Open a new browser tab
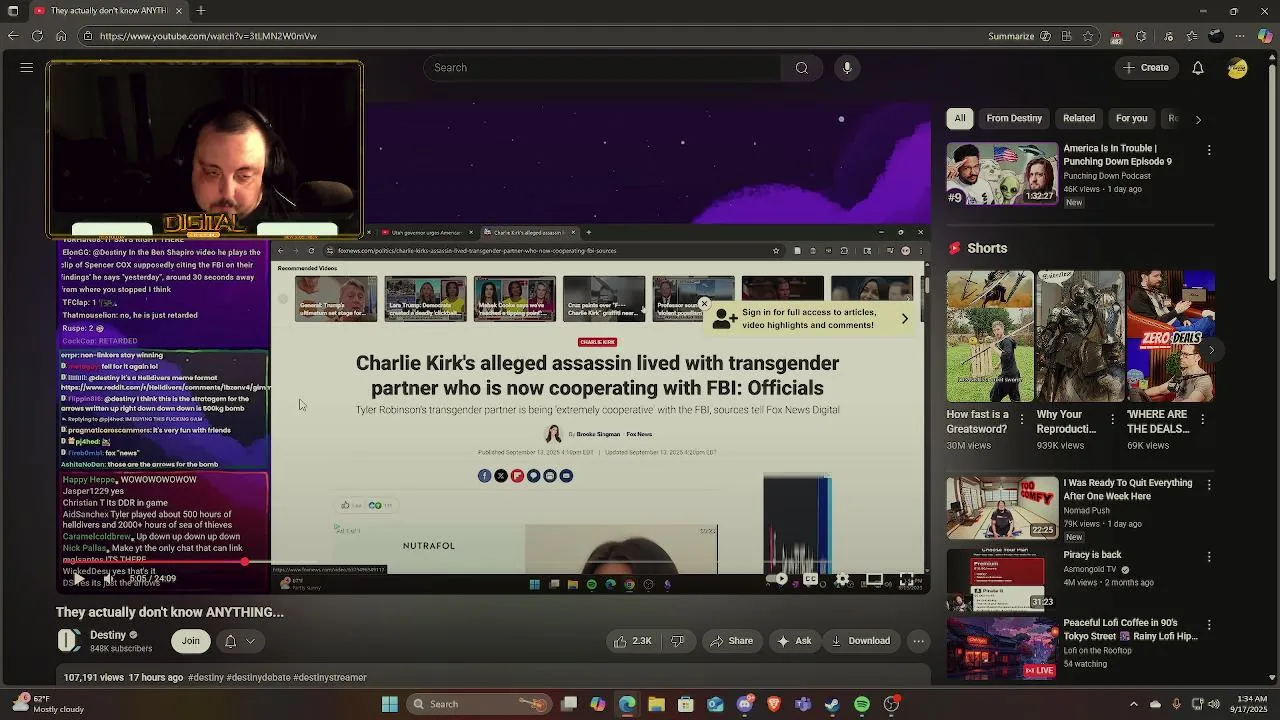The height and width of the screenshot is (720, 1280). click(201, 11)
